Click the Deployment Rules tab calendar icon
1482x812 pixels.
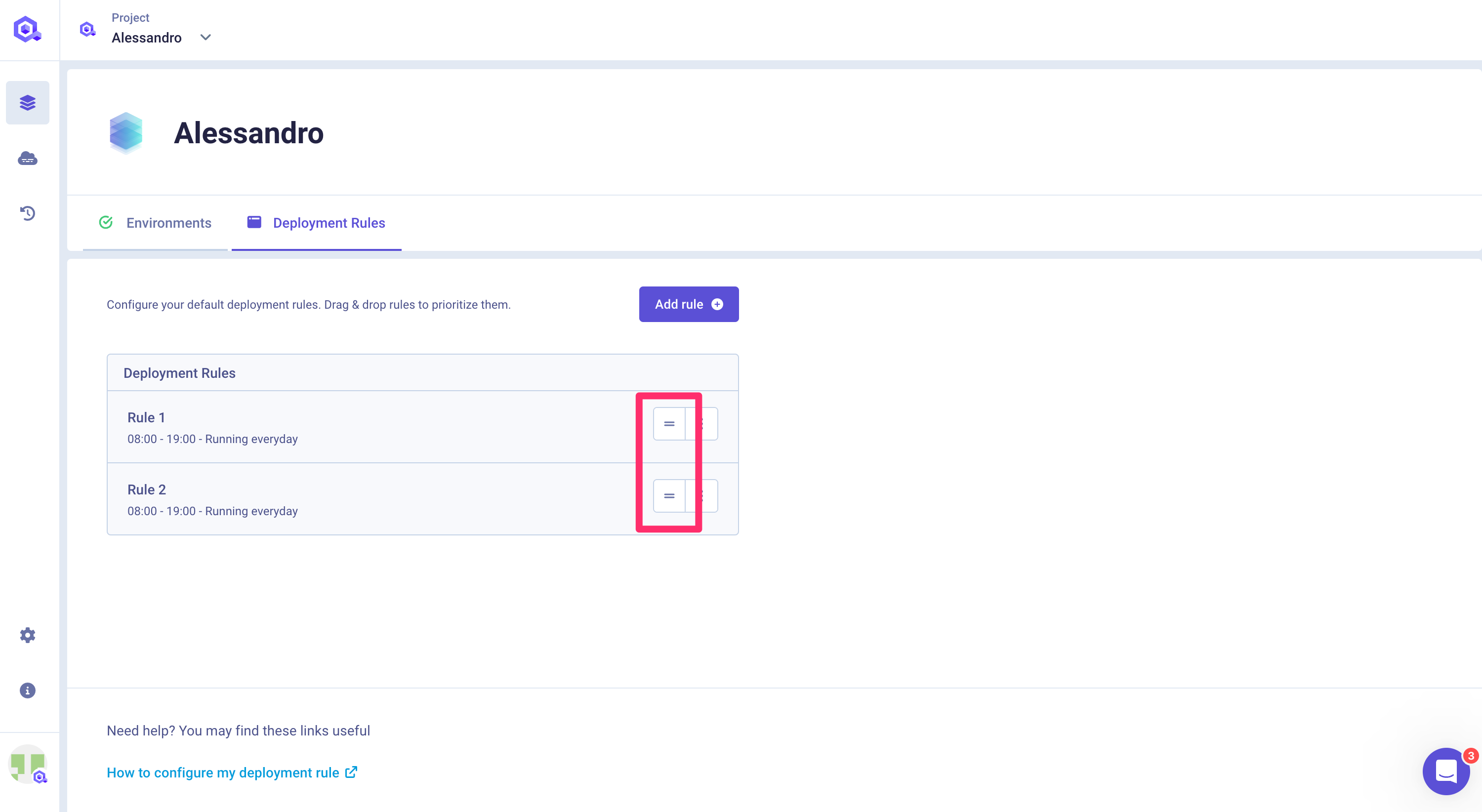254,223
